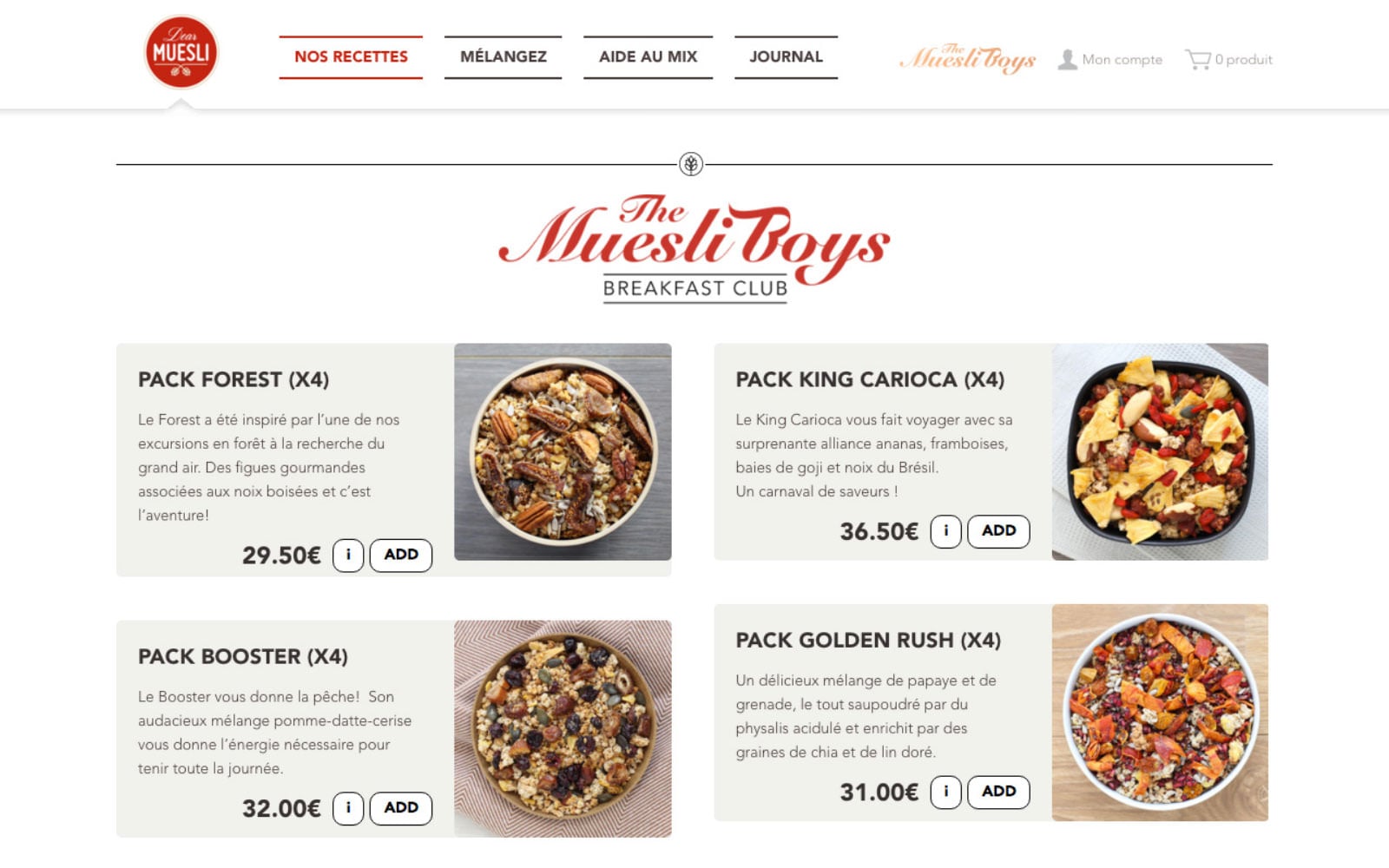Click the Pack Booster title
1389x868 pixels.
click(x=243, y=656)
